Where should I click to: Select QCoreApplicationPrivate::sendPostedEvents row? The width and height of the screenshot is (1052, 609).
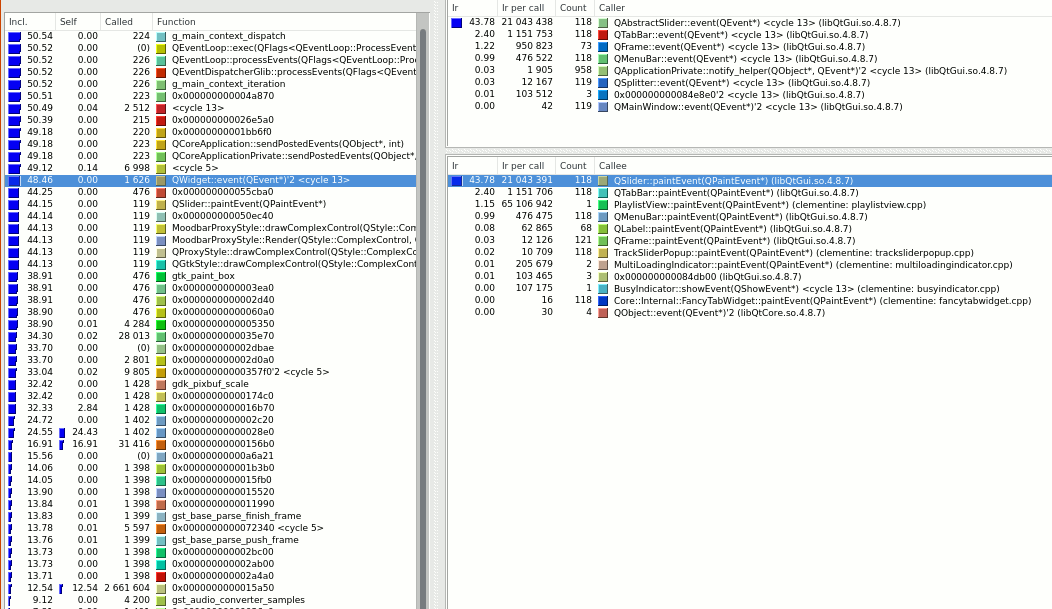tap(211, 156)
